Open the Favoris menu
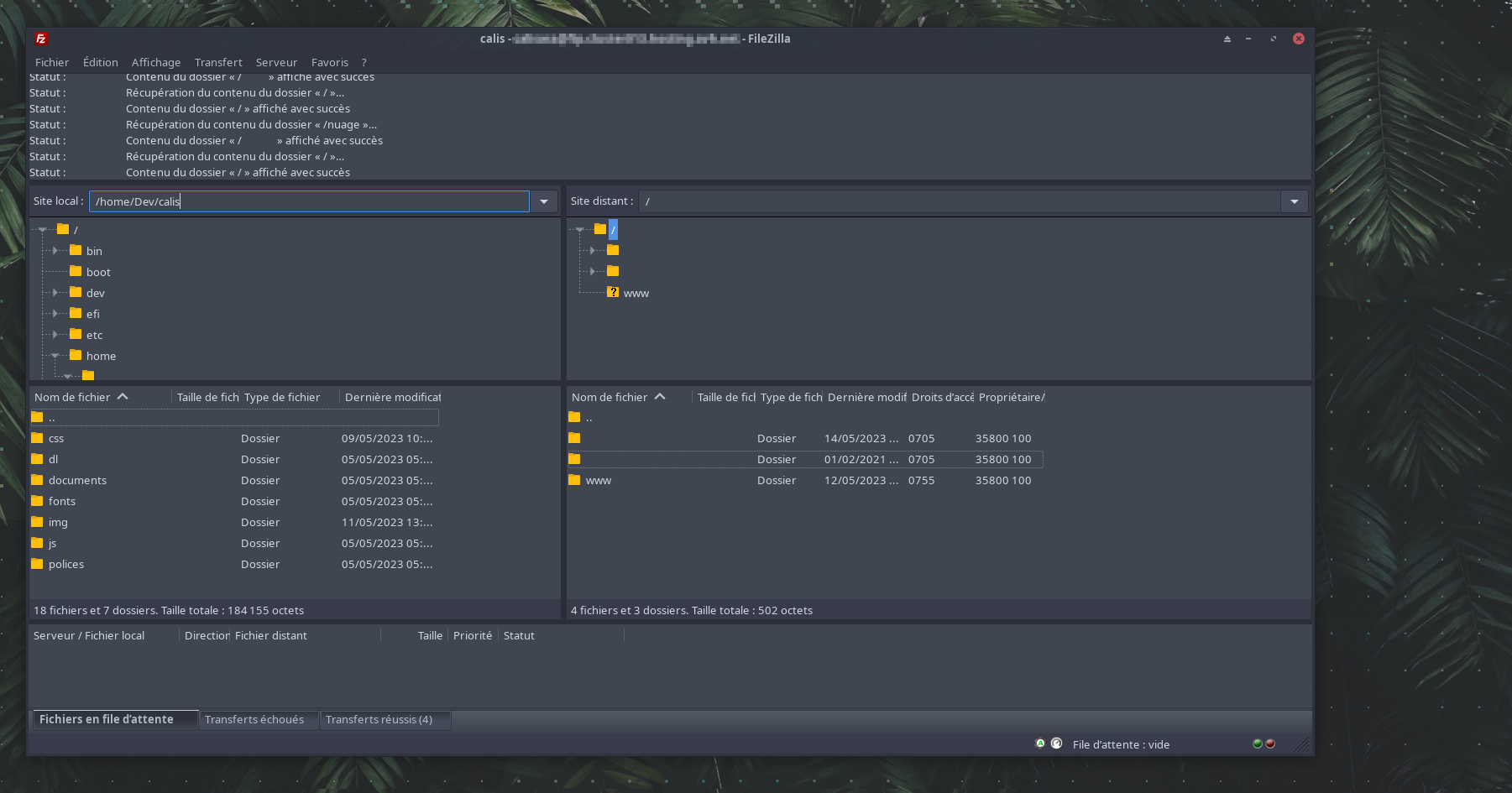This screenshot has width=1512, height=793. click(329, 62)
